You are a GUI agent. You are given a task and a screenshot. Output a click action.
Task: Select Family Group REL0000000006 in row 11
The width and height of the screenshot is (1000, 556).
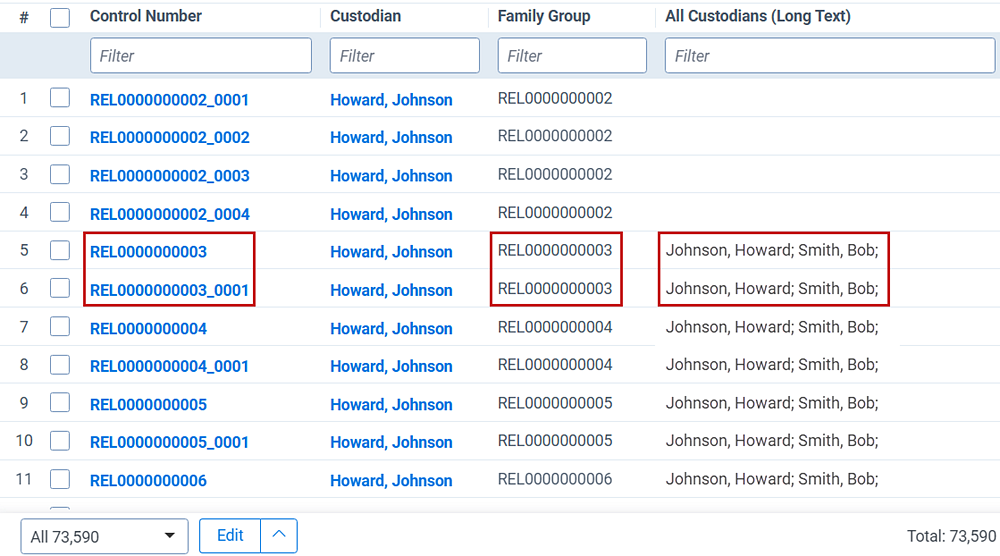point(555,479)
